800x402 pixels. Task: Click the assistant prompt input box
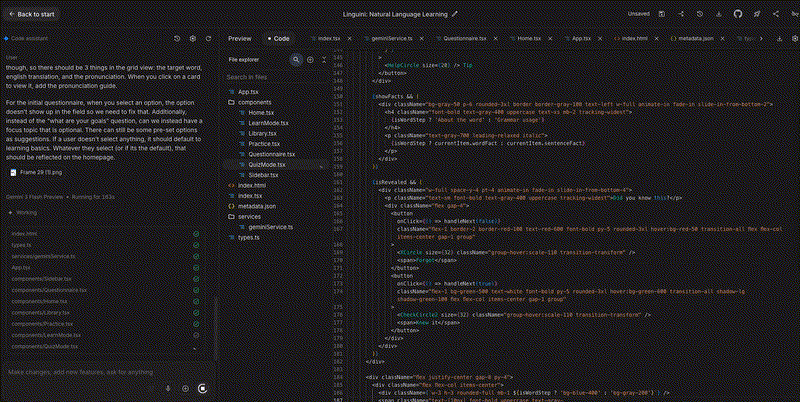(x=80, y=372)
